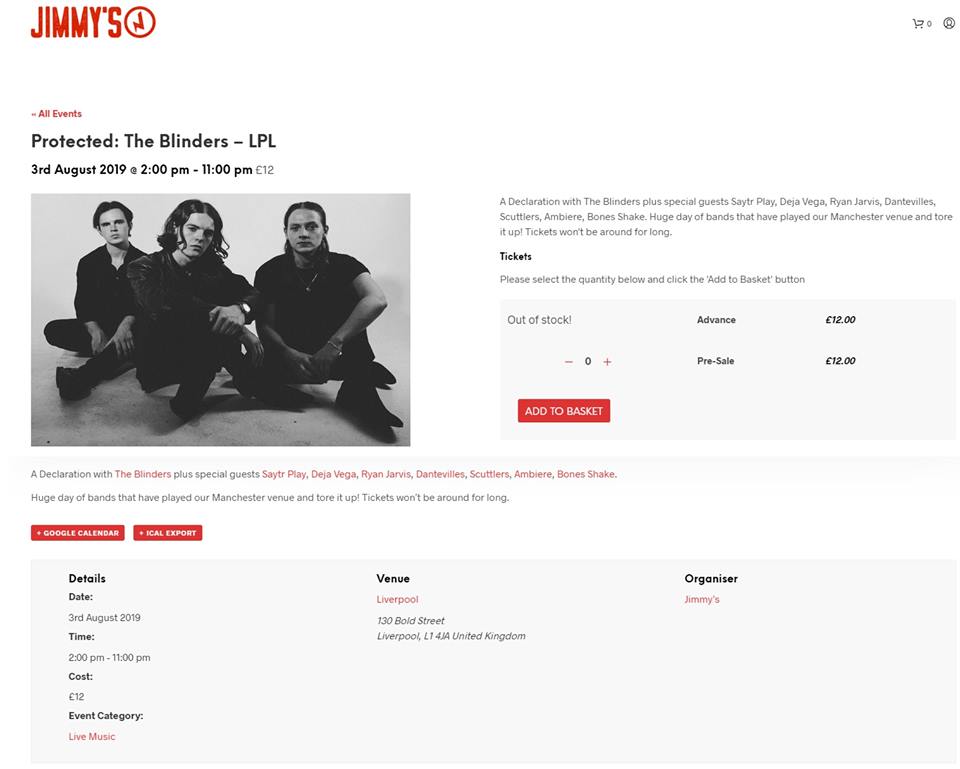Open the Liverpool venue link
The image size is (960, 769).
(397, 600)
